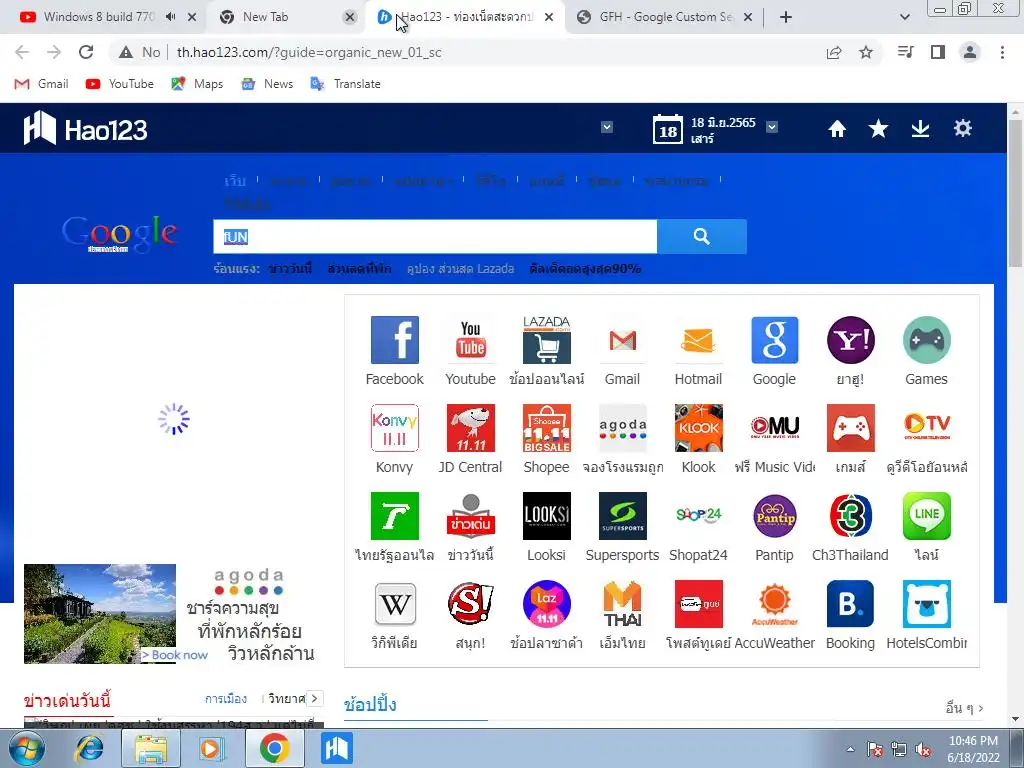Open the Maps bookmark
1024x768 pixels.
pyautogui.click(x=197, y=84)
